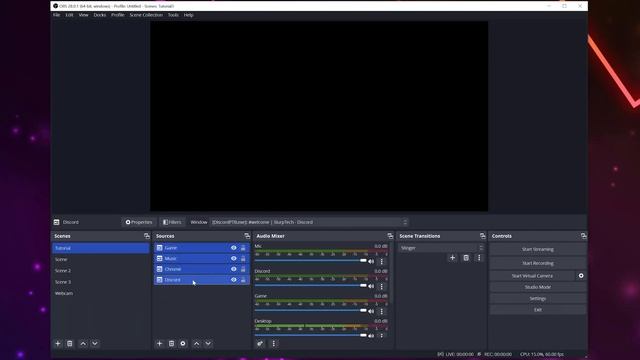
Task: Click Exit in Controls panel
Action: click(538, 310)
